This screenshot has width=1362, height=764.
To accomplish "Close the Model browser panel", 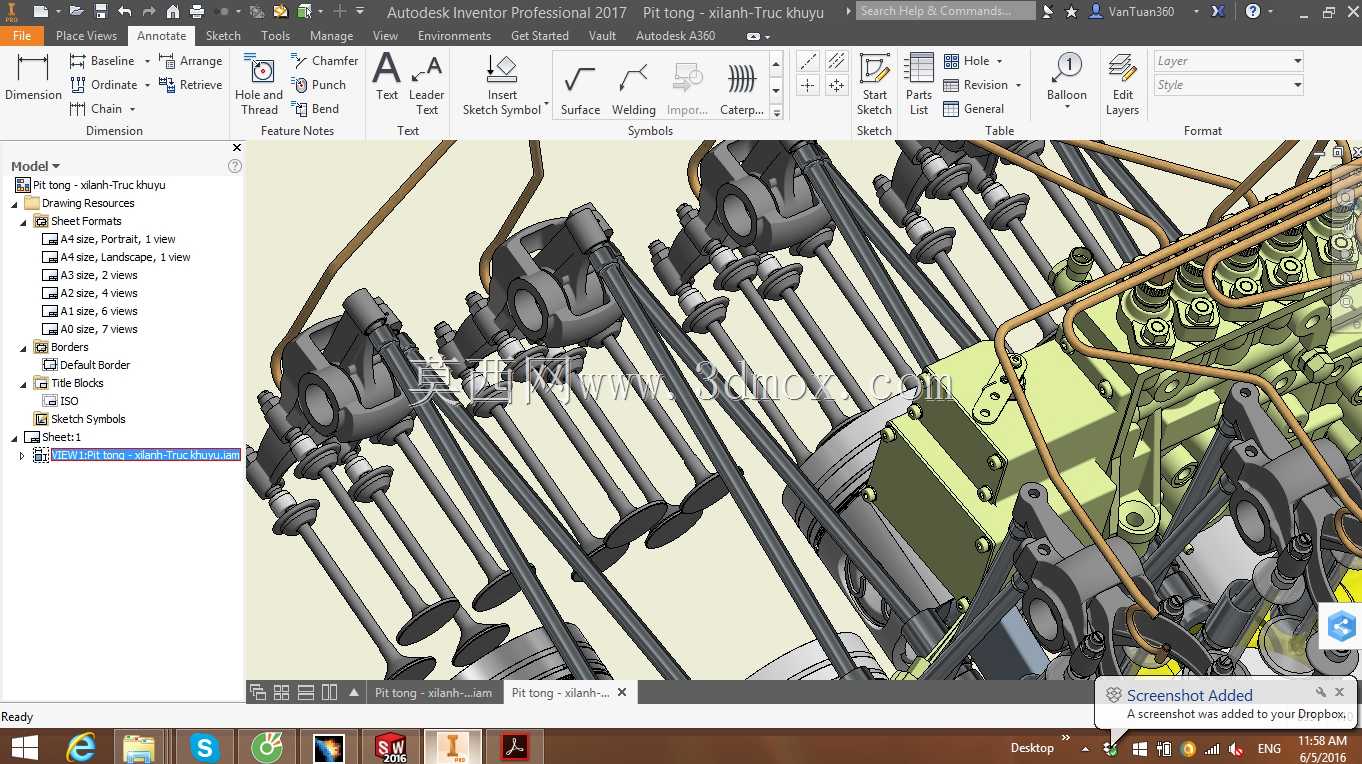I will [x=237, y=147].
